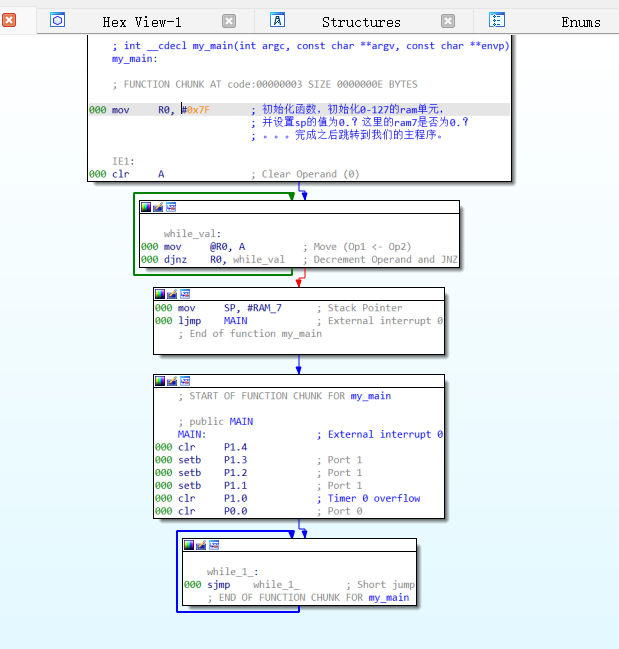Click the Stack Pointer comment
The height and width of the screenshot is (649, 619).
coord(360,308)
